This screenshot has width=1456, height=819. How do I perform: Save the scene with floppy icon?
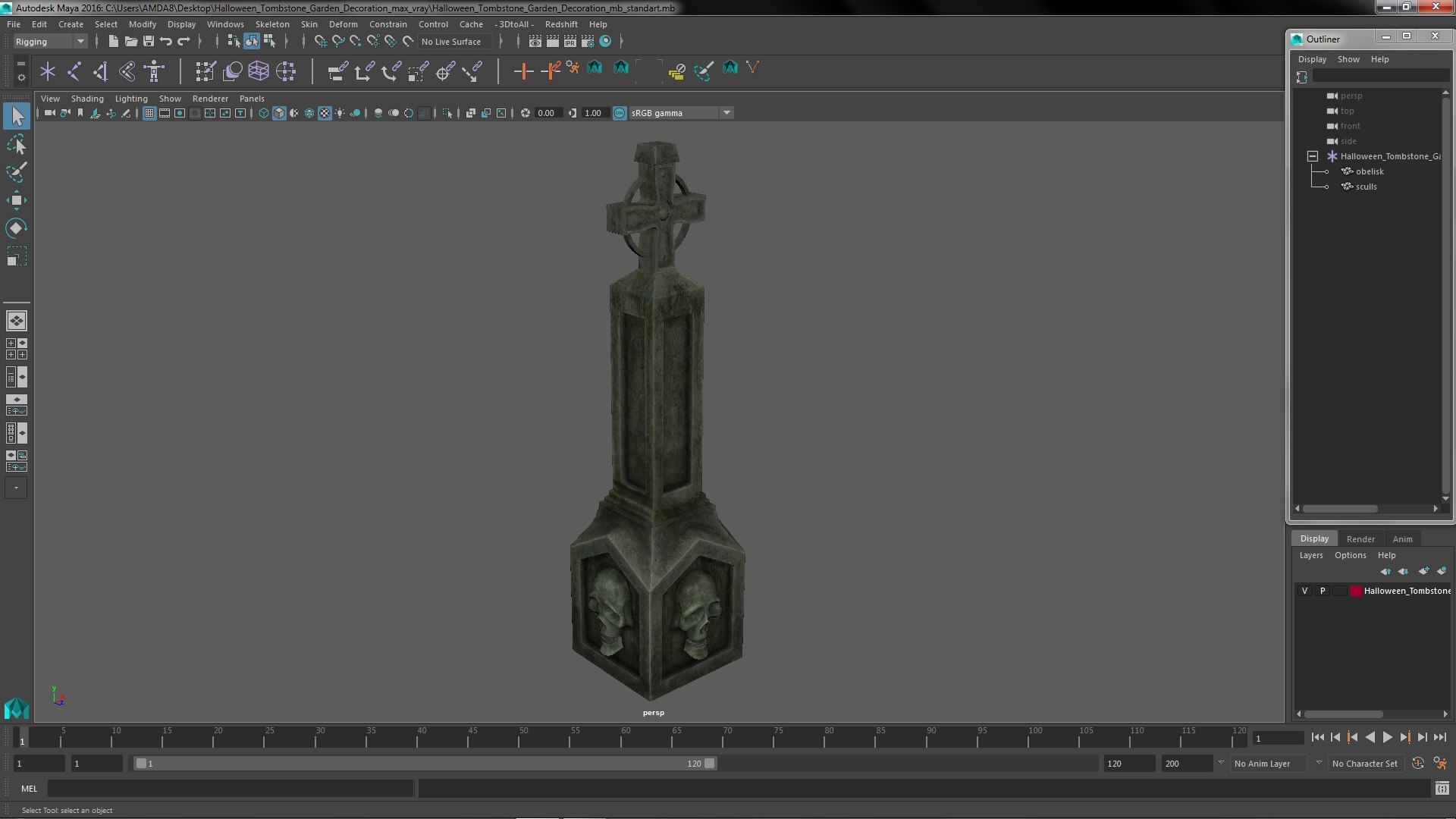tap(149, 42)
